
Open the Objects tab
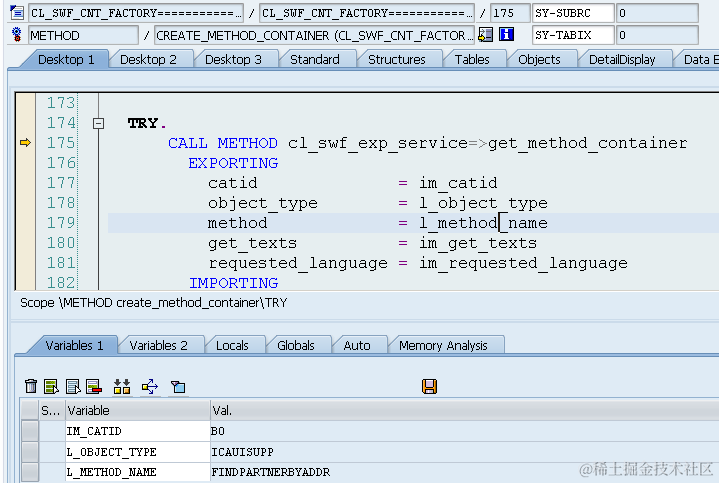tap(539, 60)
